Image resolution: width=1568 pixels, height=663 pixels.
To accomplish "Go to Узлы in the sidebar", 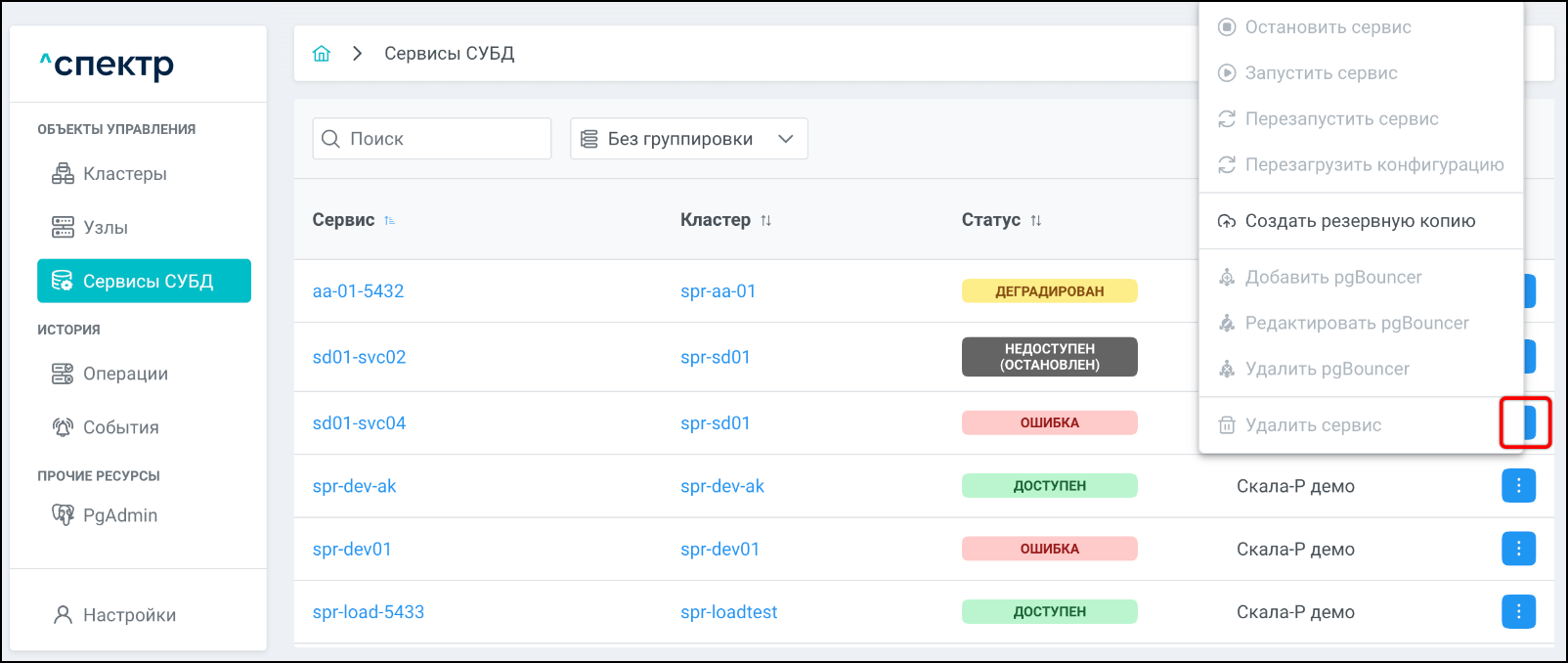I will click(x=105, y=228).
